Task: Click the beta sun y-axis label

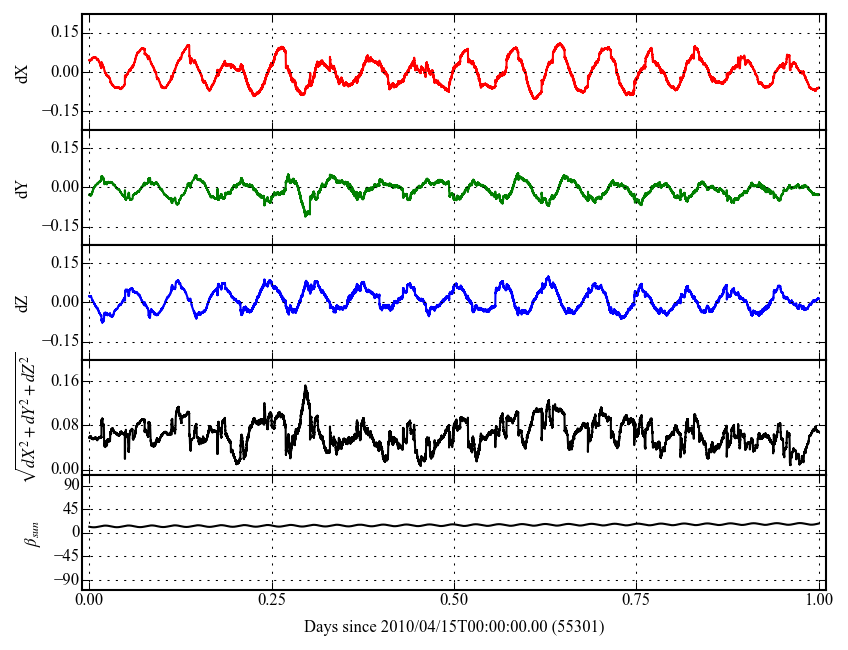Action: (31, 532)
